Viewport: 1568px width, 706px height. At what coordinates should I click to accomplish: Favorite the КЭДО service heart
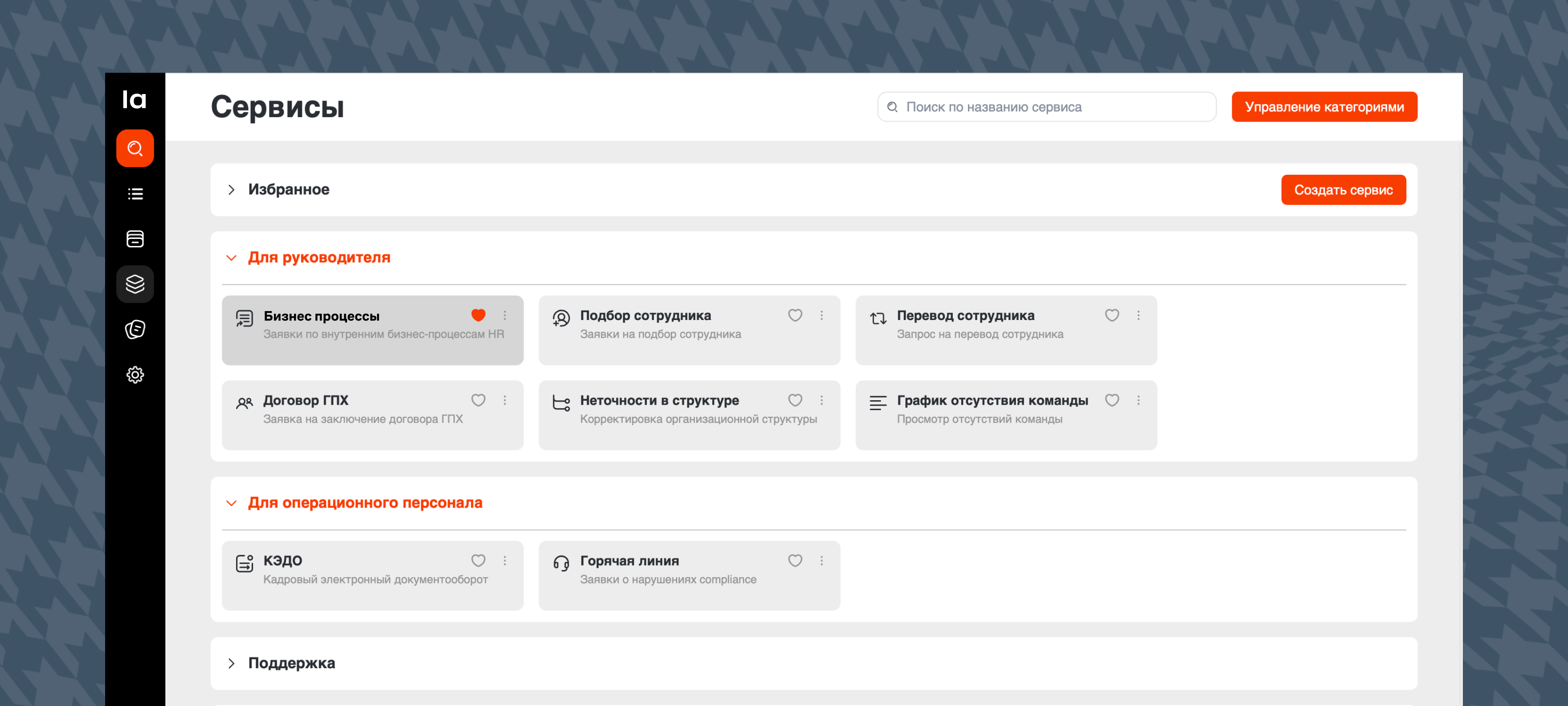pyautogui.click(x=478, y=560)
